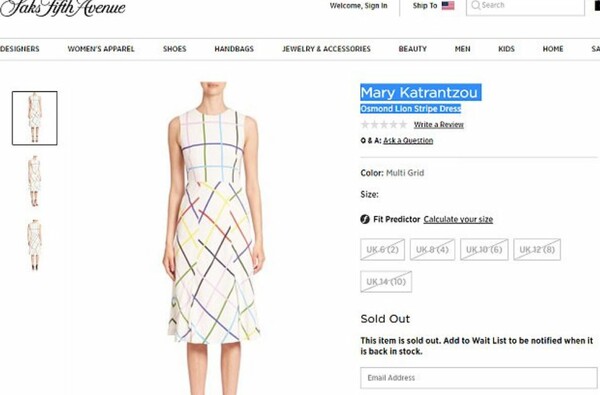
Task: Click Ask a Question link
Action: click(x=408, y=140)
